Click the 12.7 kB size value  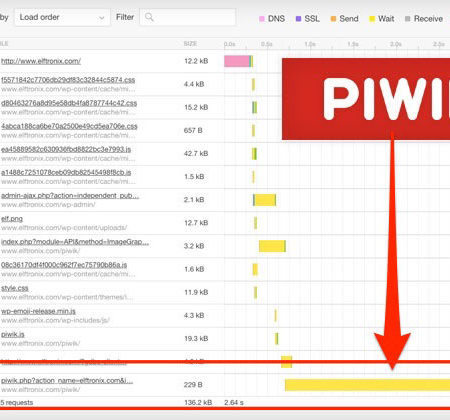tap(196, 223)
